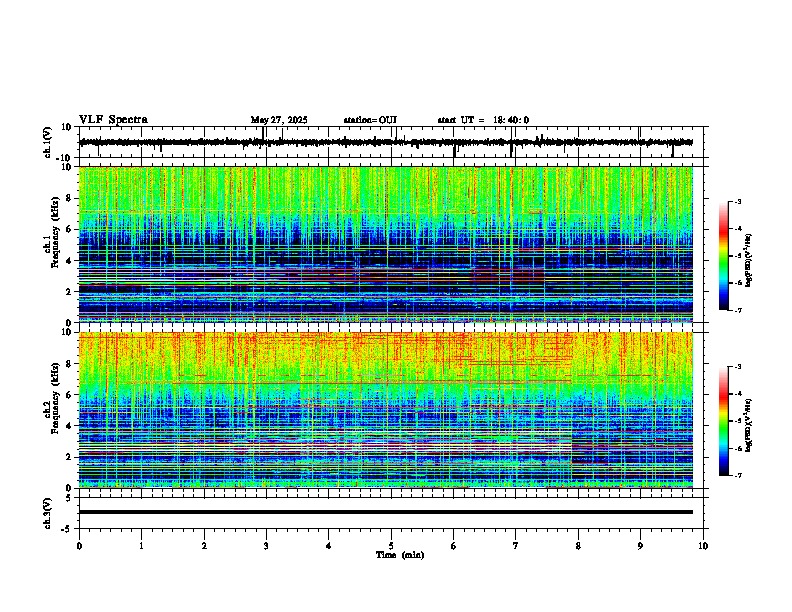Click the "VLF Spectra" plot title
The image size is (792, 612).
113,120
